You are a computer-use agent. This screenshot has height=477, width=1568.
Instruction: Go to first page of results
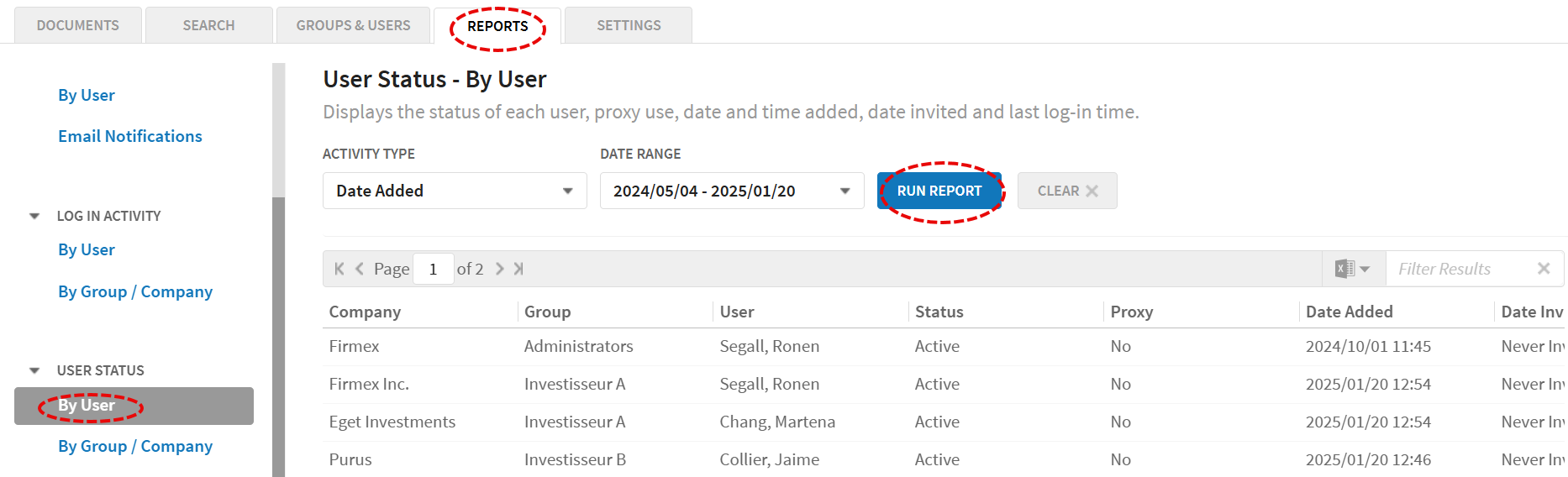[x=339, y=269]
